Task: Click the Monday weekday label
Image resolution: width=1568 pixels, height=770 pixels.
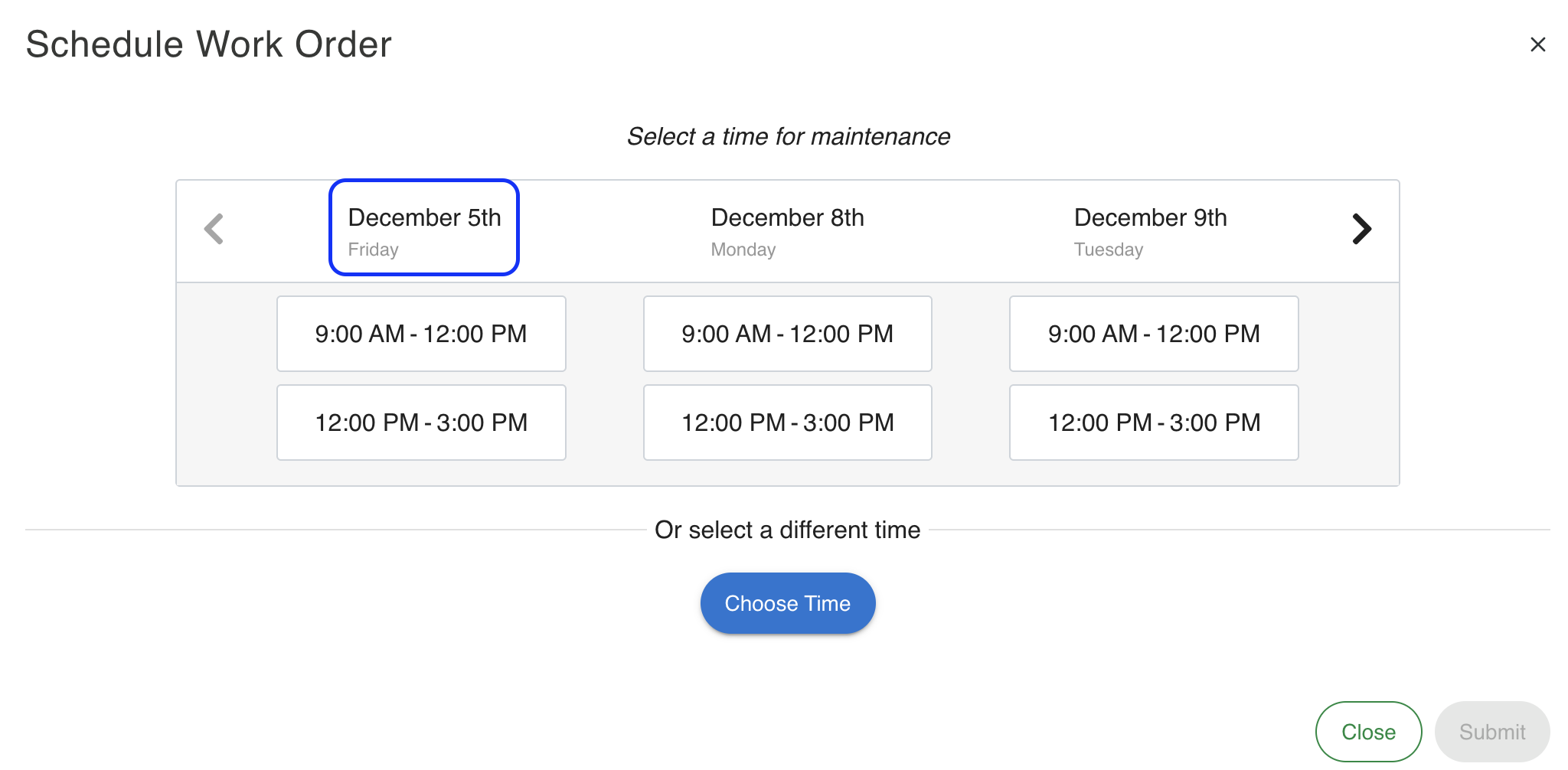Action: coord(743,250)
